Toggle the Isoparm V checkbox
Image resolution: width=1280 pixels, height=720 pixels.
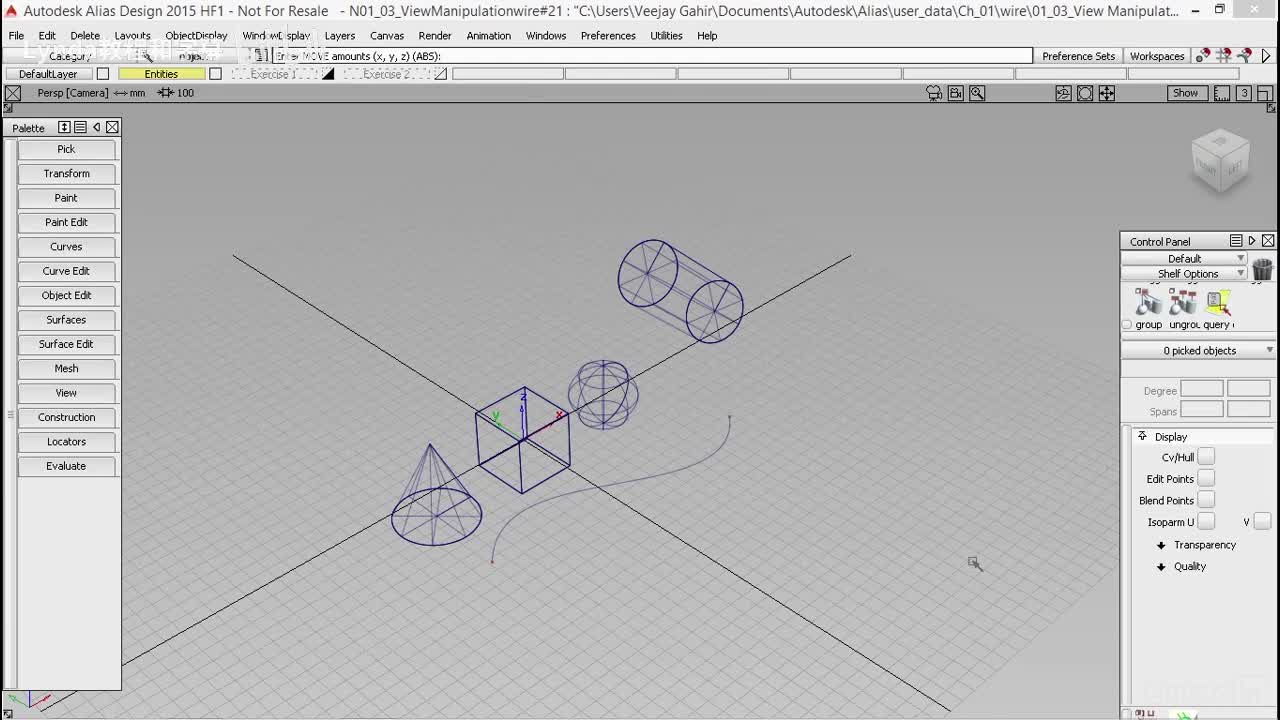pyautogui.click(x=1262, y=522)
